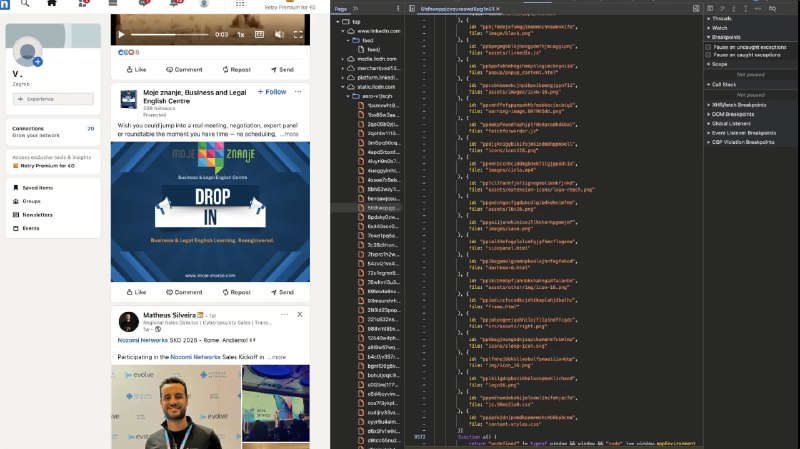Viewport: 800px width, 449px height.
Task: Click the video progress bar
Action: pyautogui.click(x=170, y=35)
